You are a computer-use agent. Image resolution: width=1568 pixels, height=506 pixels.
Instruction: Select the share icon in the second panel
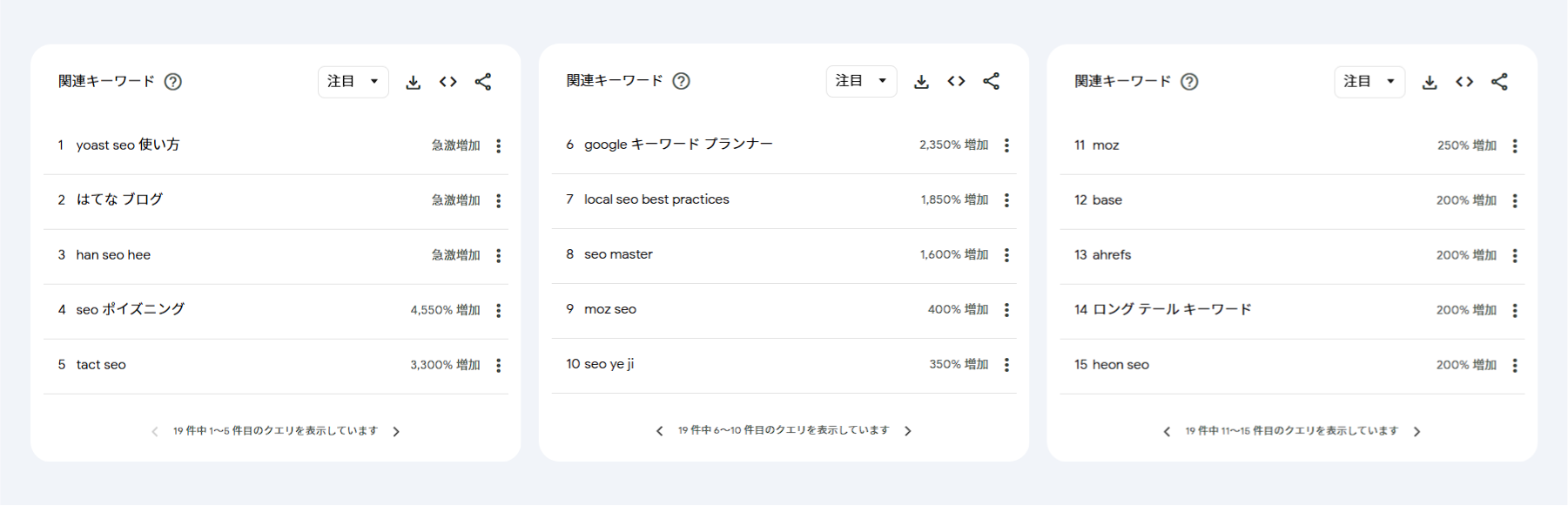(993, 81)
